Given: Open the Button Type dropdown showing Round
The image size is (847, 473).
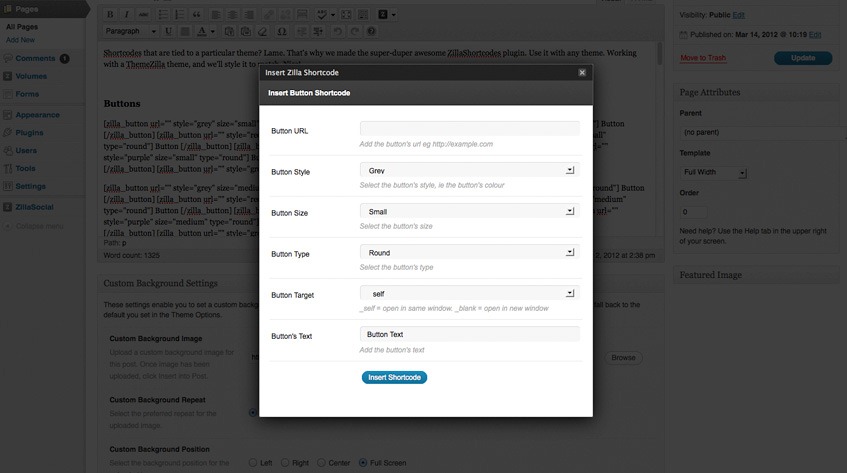Looking at the screenshot, I should [x=469, y=252].
